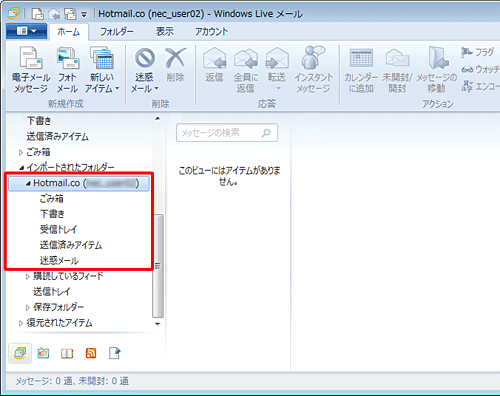
Task: Expand the ごみ箱 folder above インポートされたフォルダー
Action: [21, 153]
